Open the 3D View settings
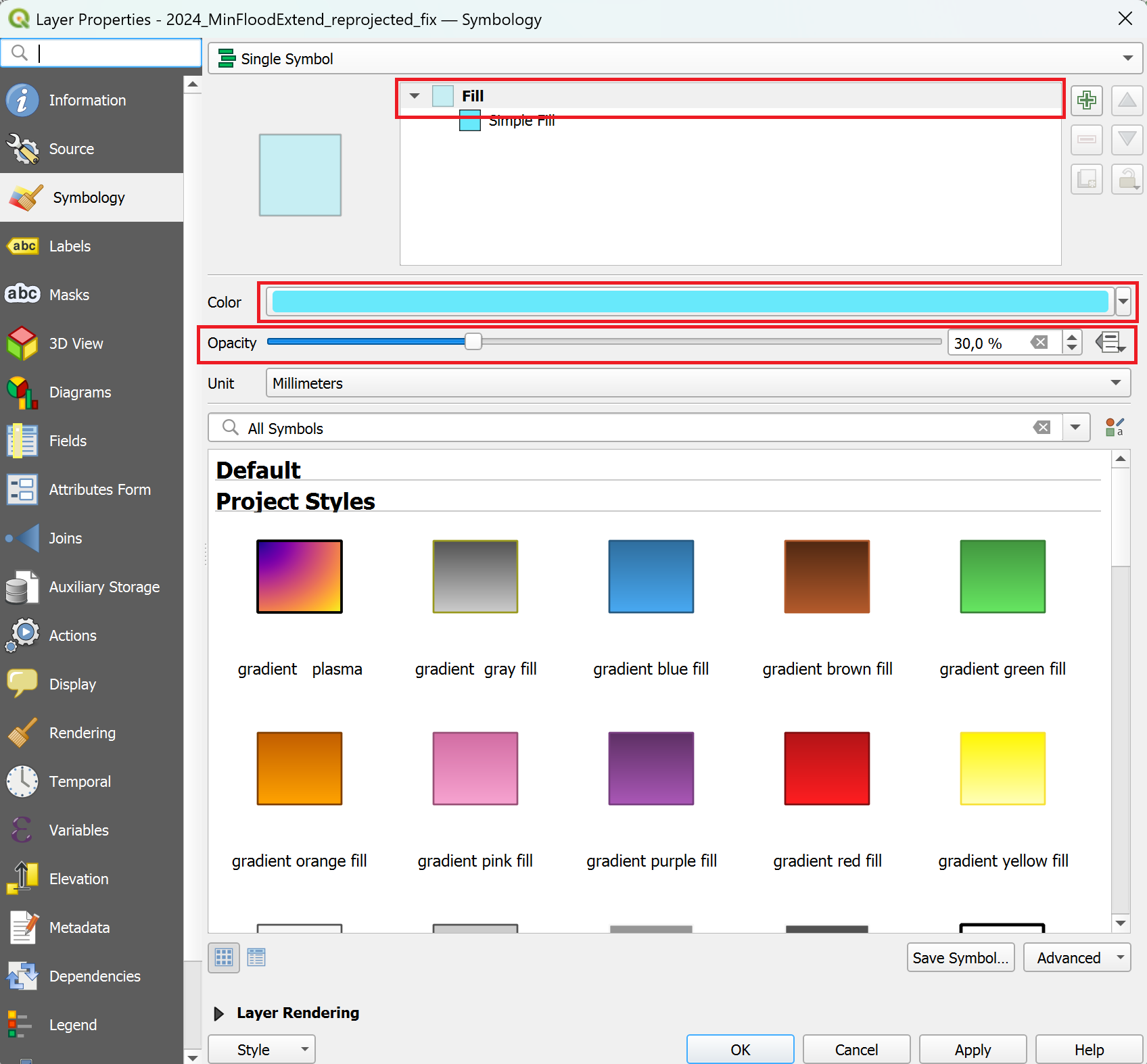Viewport: 1147px width, 1064px height. [91, 343]
